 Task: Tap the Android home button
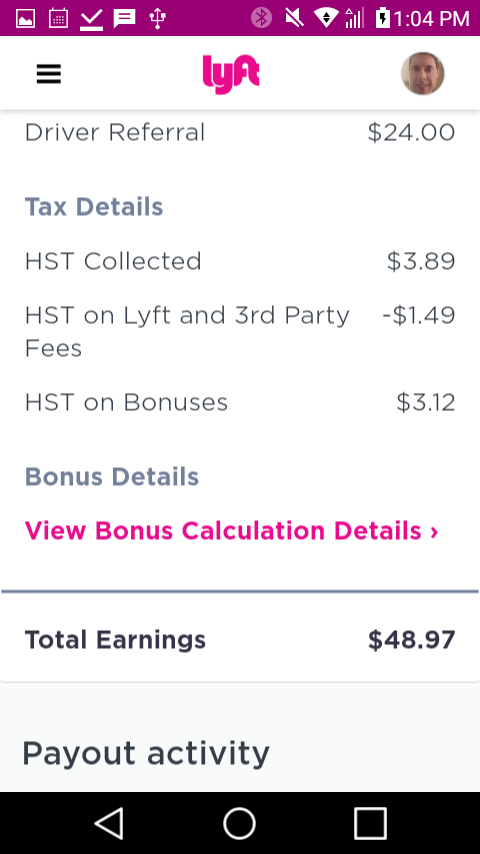tap(240, 823)
